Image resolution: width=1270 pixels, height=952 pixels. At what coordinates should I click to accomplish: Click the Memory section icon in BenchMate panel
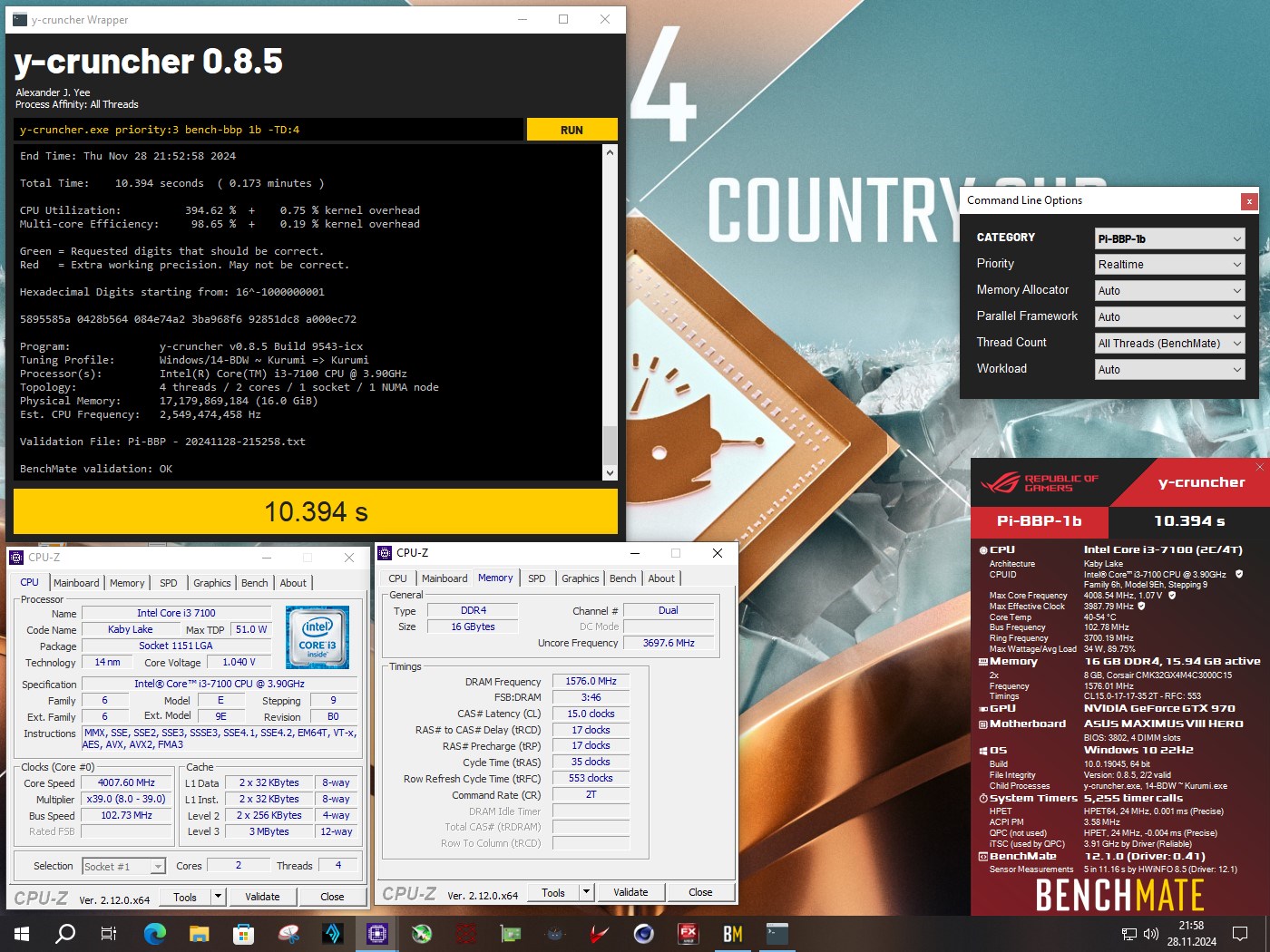[983, 662]
